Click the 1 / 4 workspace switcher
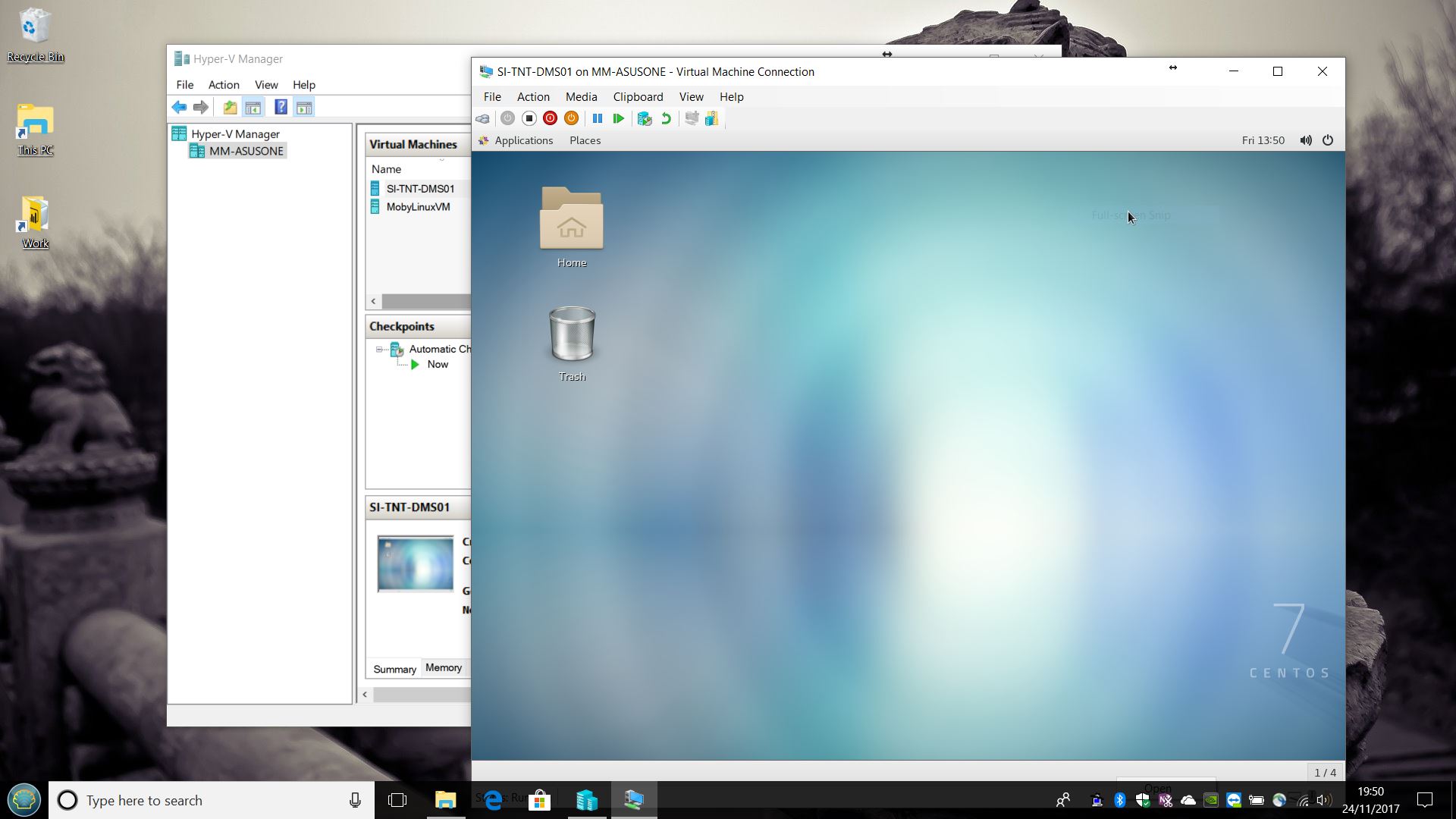Viewport: 1456px width, 819px height. click(1325, 772)
